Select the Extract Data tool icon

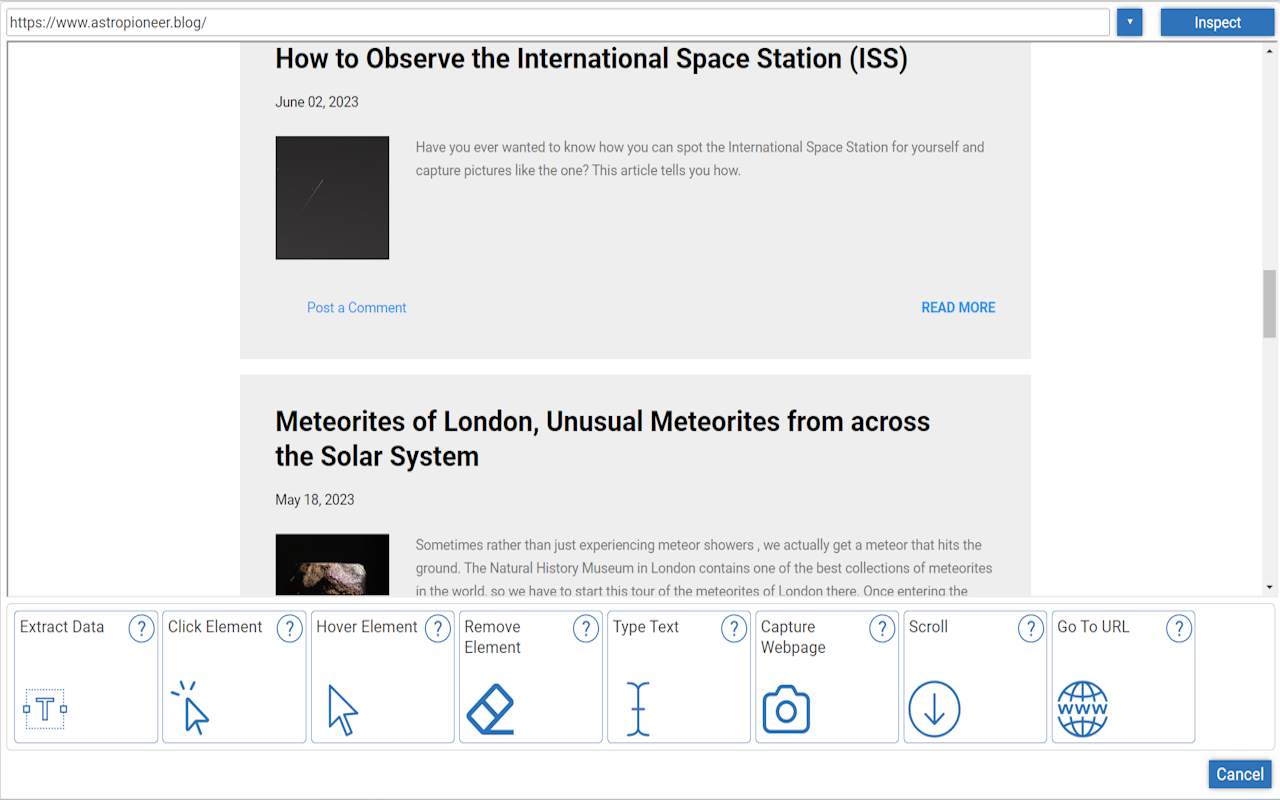(45, 709)
